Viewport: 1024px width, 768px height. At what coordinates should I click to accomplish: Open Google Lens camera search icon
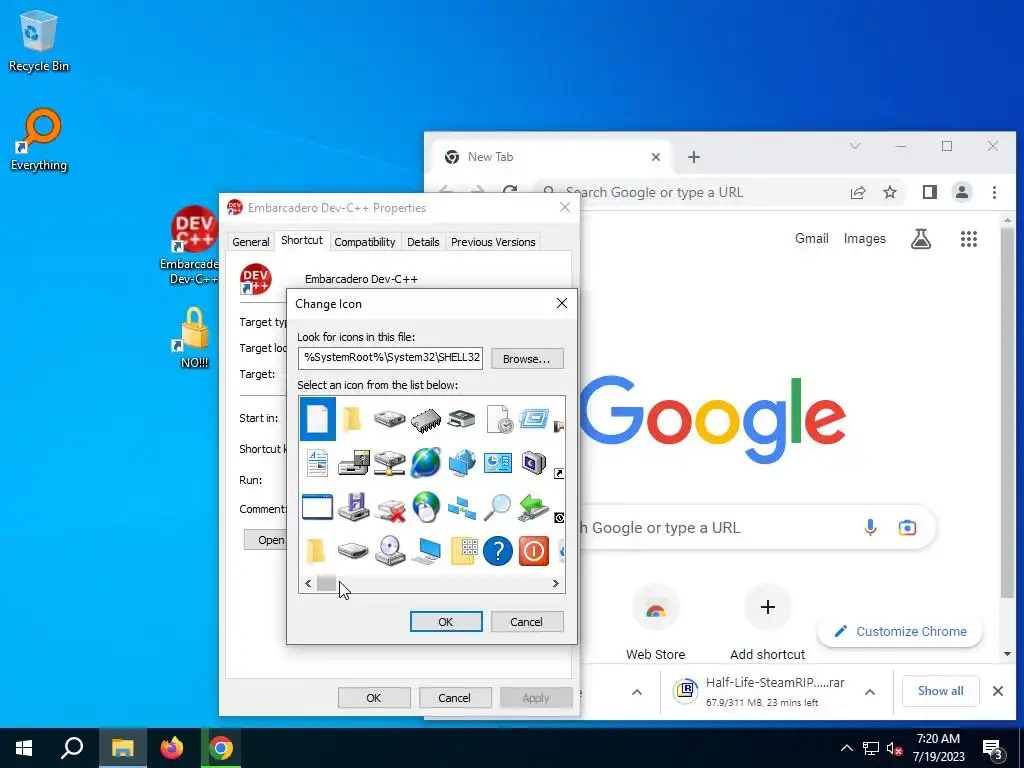pyautogui.click(x=907, y=527)
